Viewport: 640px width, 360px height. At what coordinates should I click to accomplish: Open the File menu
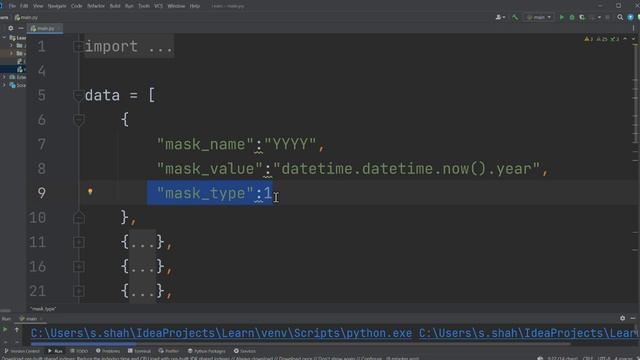point(12,6)
